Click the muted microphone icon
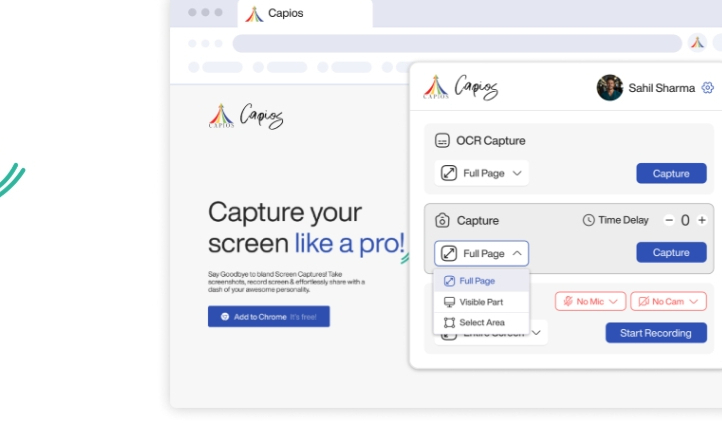722x443 pixels. pyautogui.click(x=568, y=301)
